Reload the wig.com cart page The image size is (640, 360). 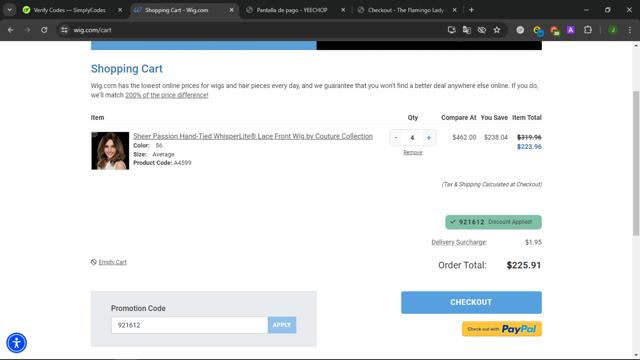[44, 30]
